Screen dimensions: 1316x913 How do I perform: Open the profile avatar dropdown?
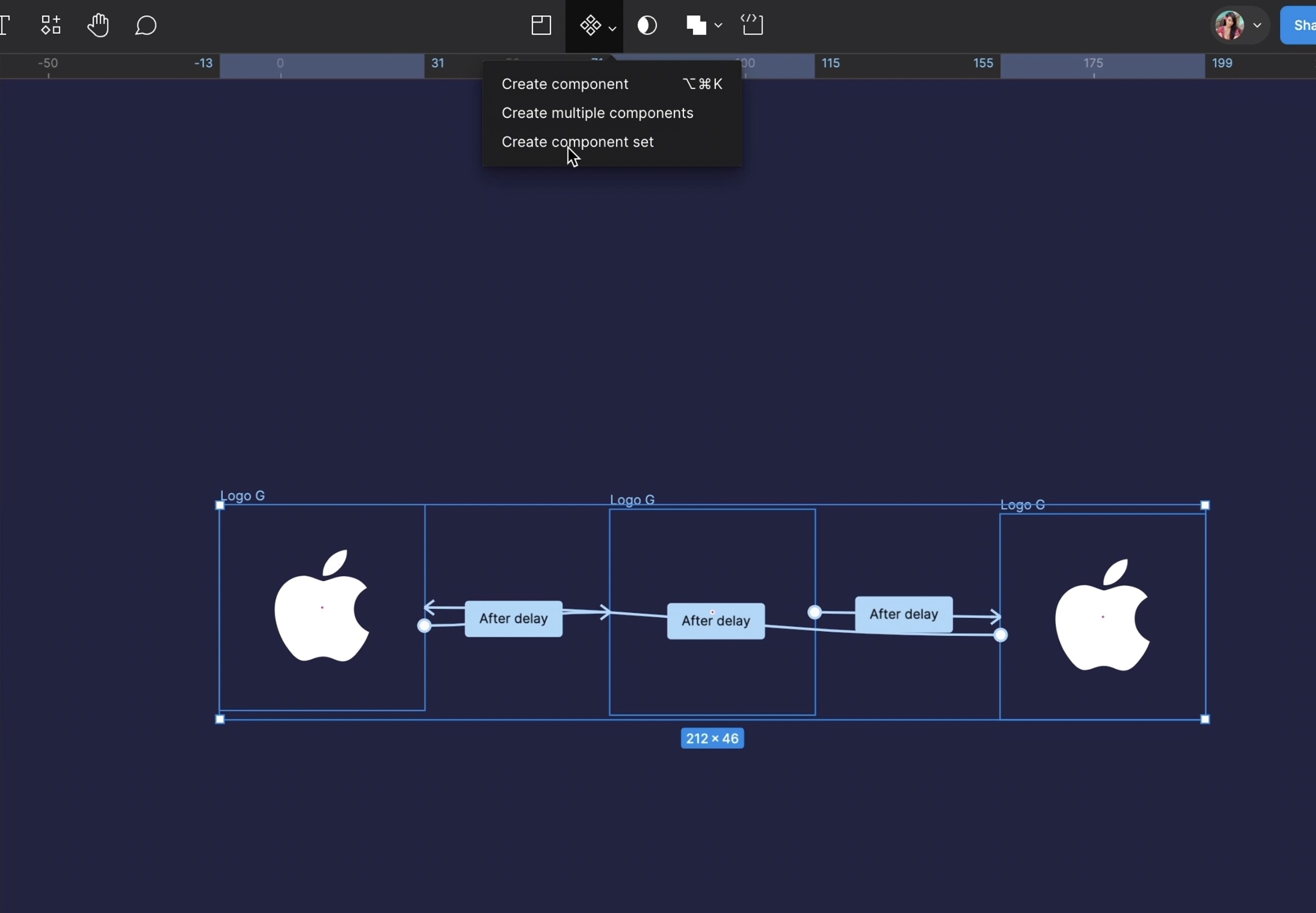pos(1259,25)
